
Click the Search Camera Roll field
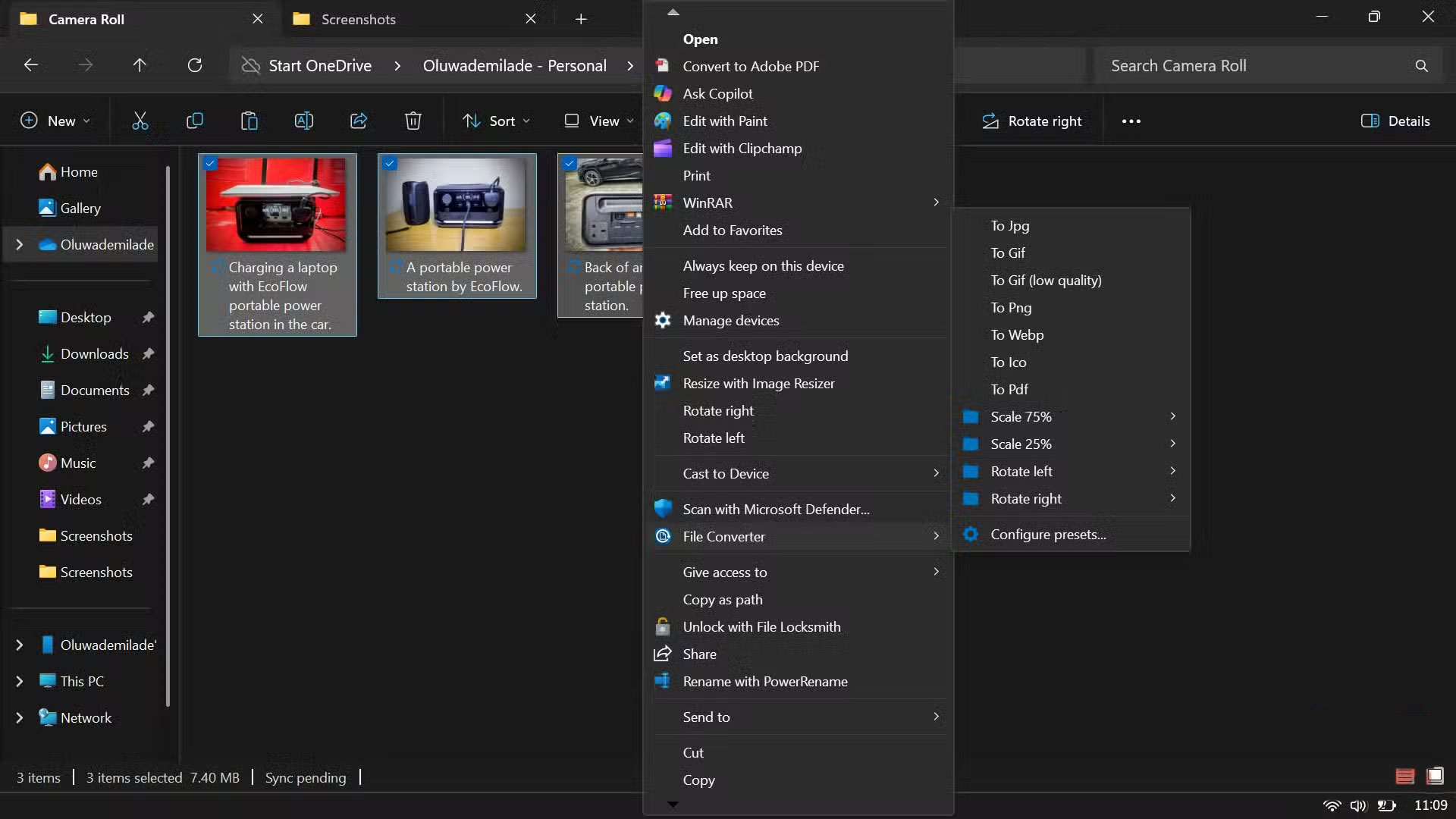[x=1251, y=66]
